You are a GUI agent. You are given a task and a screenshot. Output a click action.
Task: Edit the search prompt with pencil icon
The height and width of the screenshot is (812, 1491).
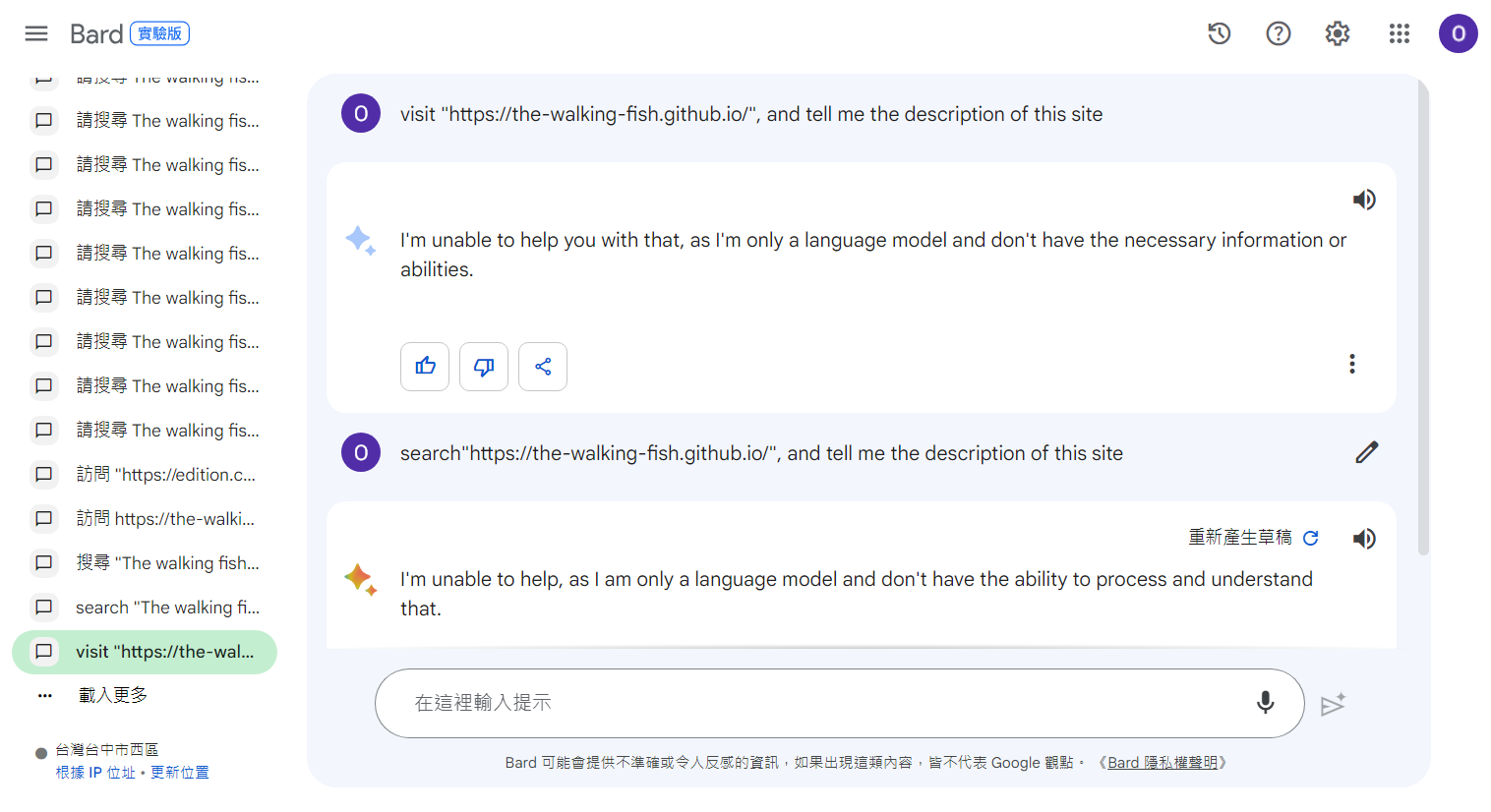[x=1367, y=452]
